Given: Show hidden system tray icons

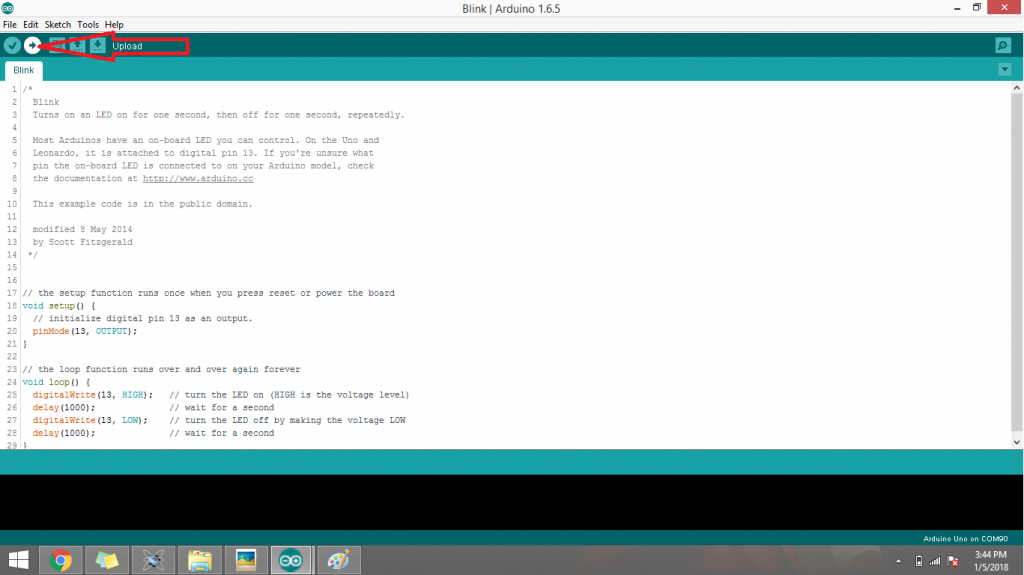Looking at the screenshot, I should tap(898, 561).
